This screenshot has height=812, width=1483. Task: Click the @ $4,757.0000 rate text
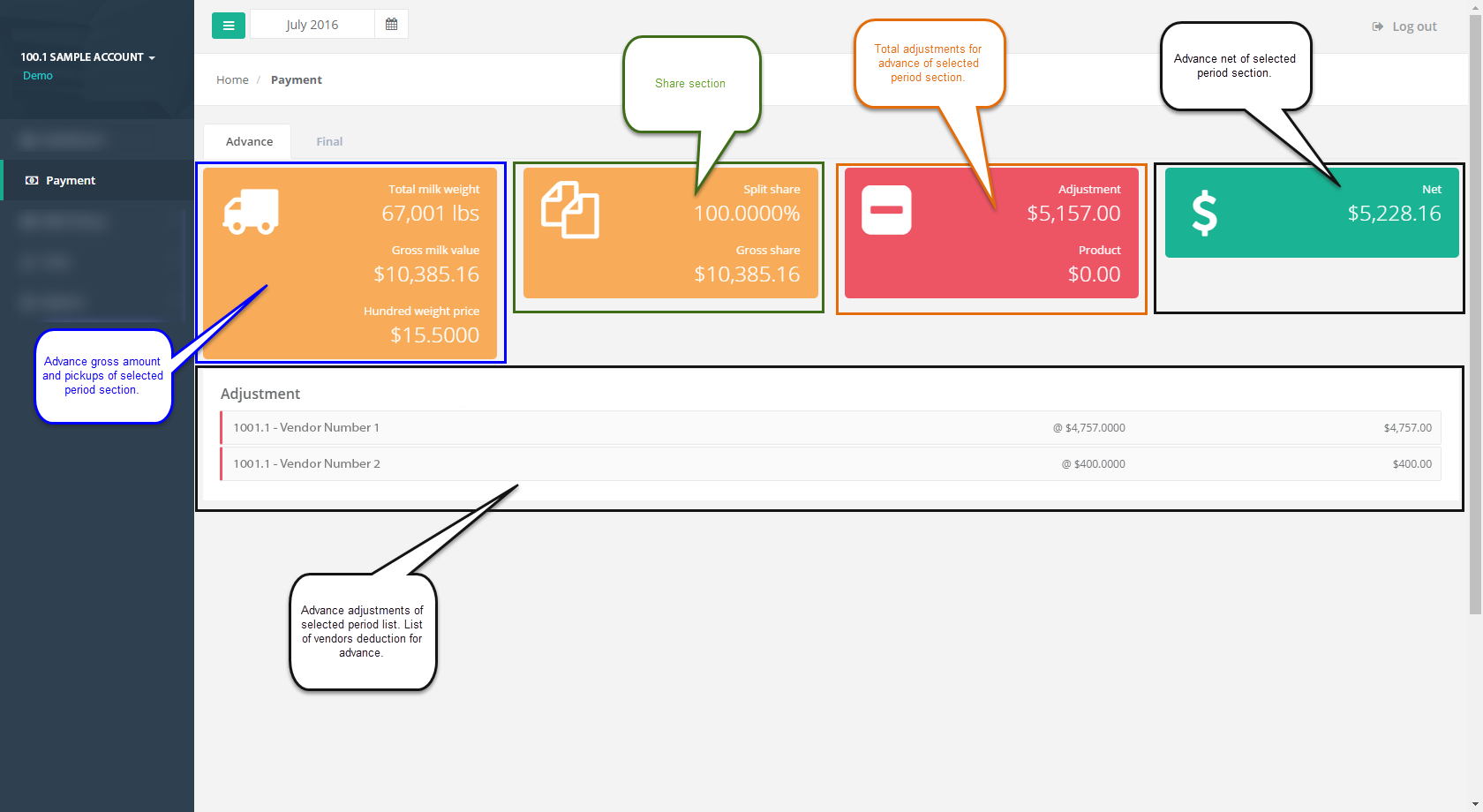pyautogui.click(x=1089, y=428)
